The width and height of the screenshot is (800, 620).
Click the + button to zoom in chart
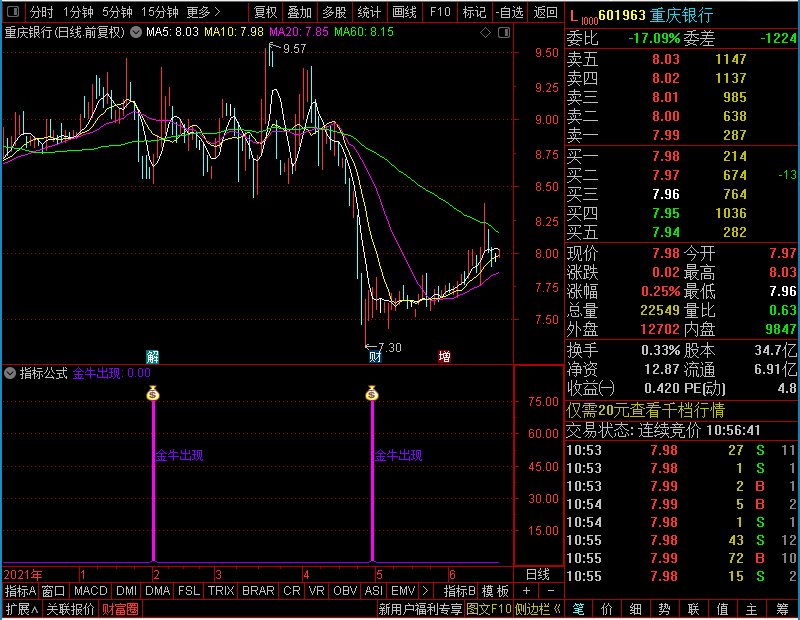[x=526, y=591]
